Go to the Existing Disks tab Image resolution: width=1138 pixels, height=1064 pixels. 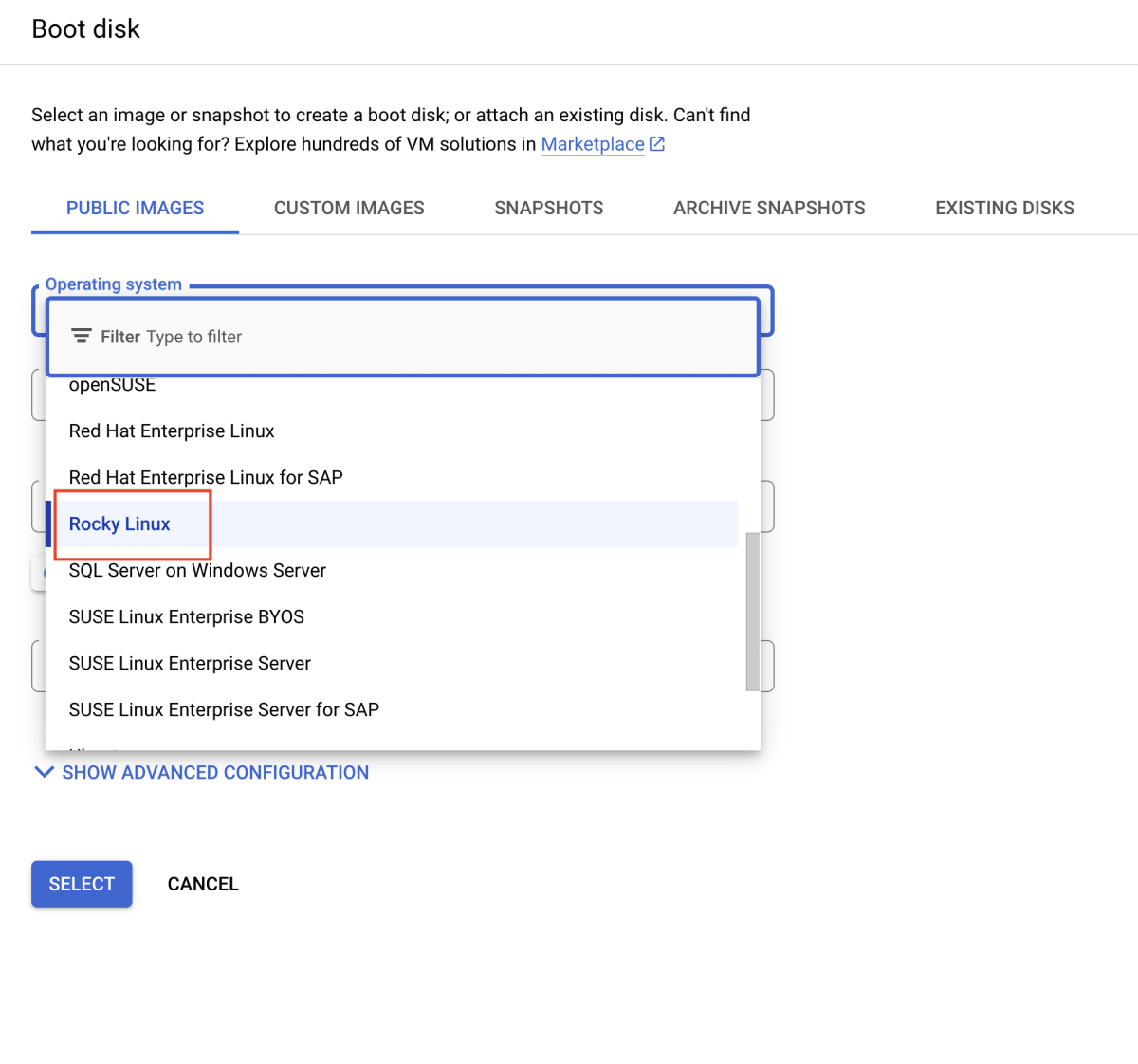(1004, 208)
